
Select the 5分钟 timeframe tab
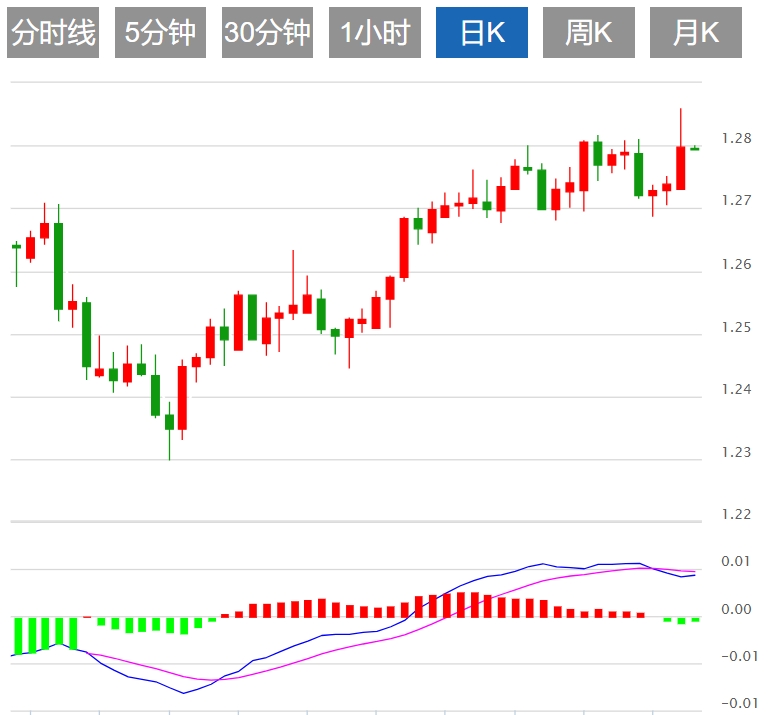[160, 32]
